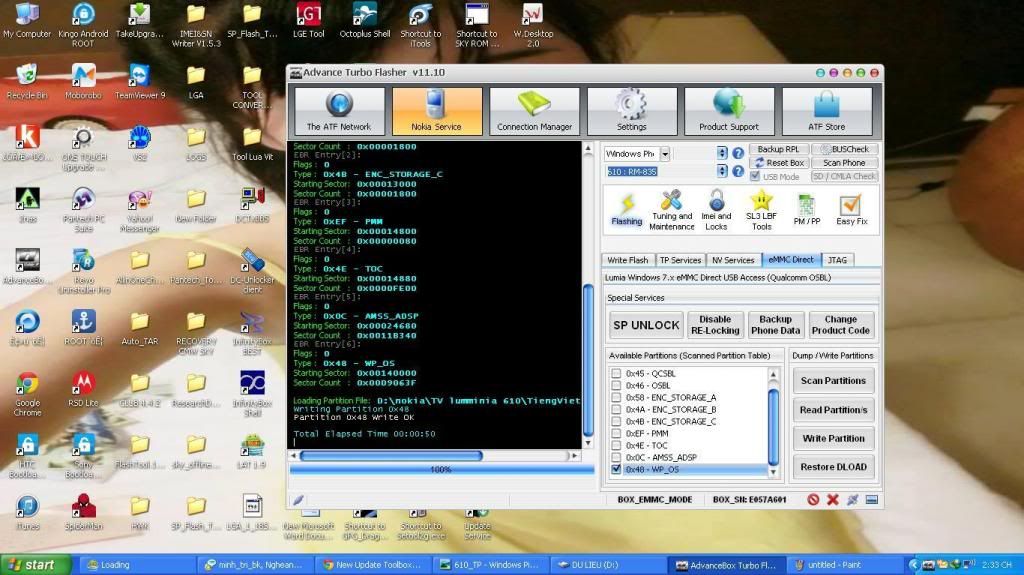Click the spinner next to the 610 : RM-835 model
Viewport: 1024px width, 575px height.
(722, 171)
